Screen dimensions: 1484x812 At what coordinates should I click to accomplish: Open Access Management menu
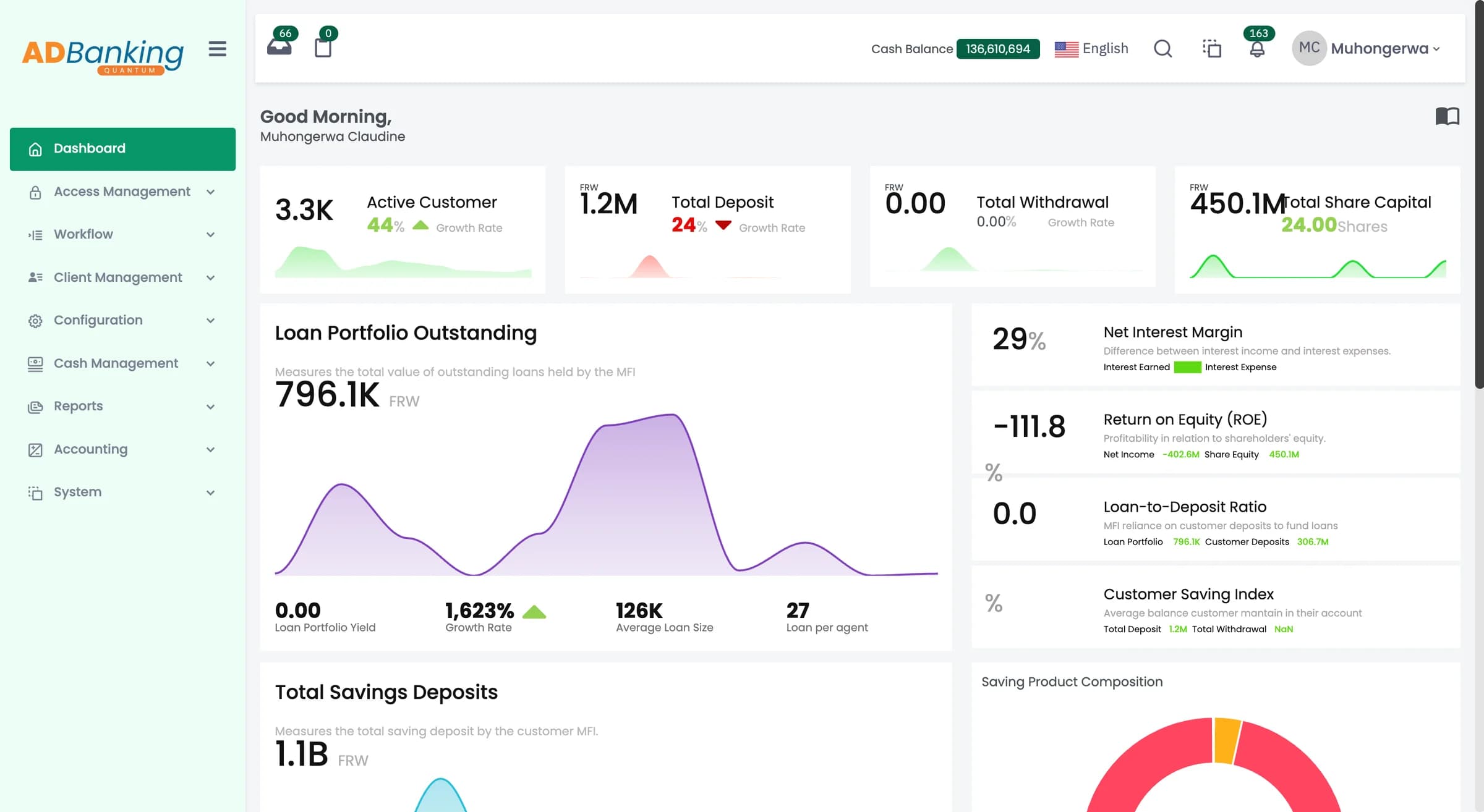[122, 192]
